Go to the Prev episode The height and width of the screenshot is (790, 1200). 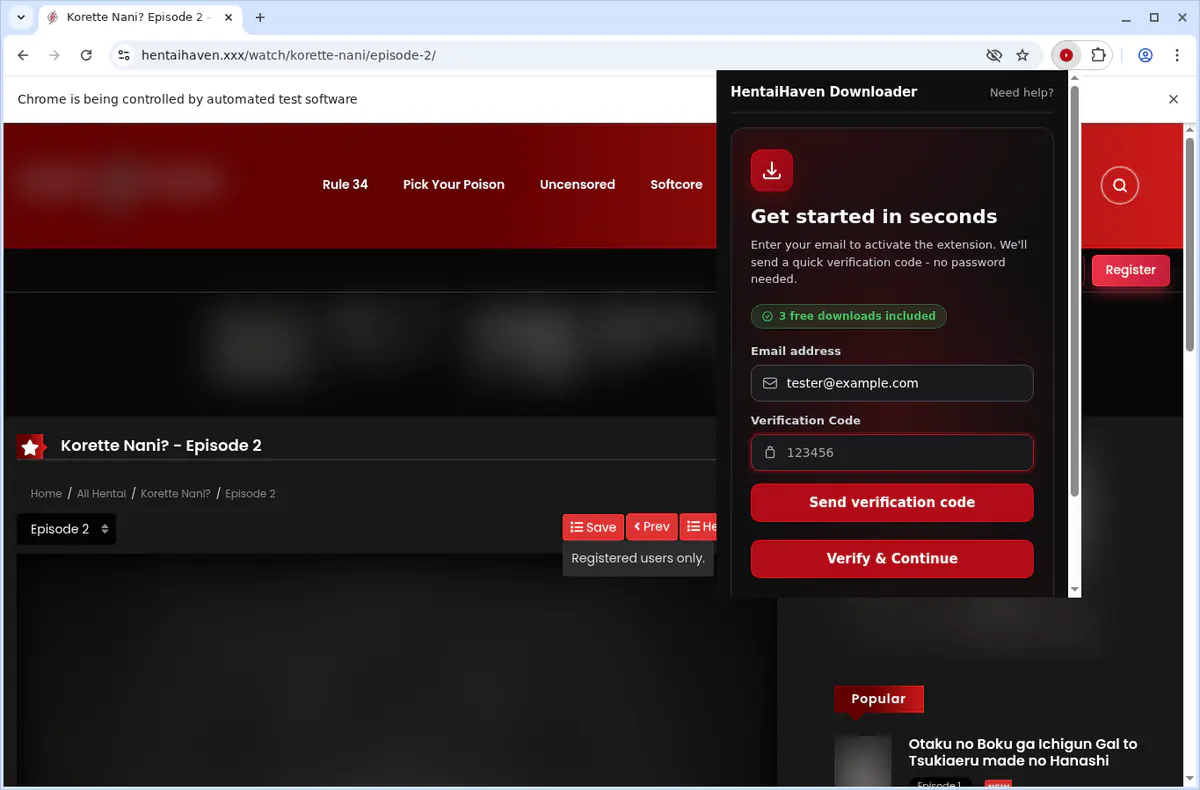click(x=652, y=527)
